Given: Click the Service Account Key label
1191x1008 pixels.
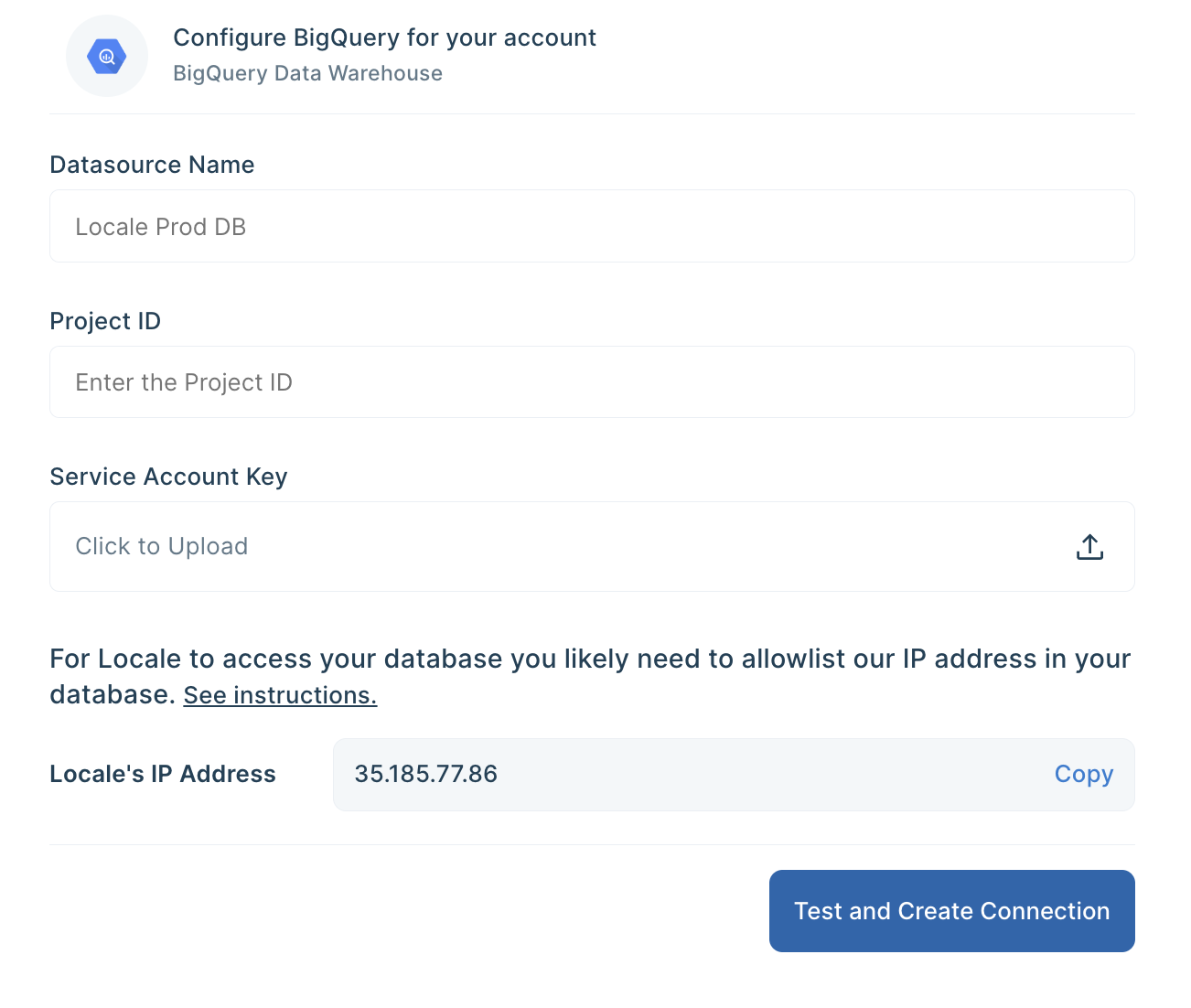Looking at the screenshot, I should pyautogui.click(x=168, y=477).
